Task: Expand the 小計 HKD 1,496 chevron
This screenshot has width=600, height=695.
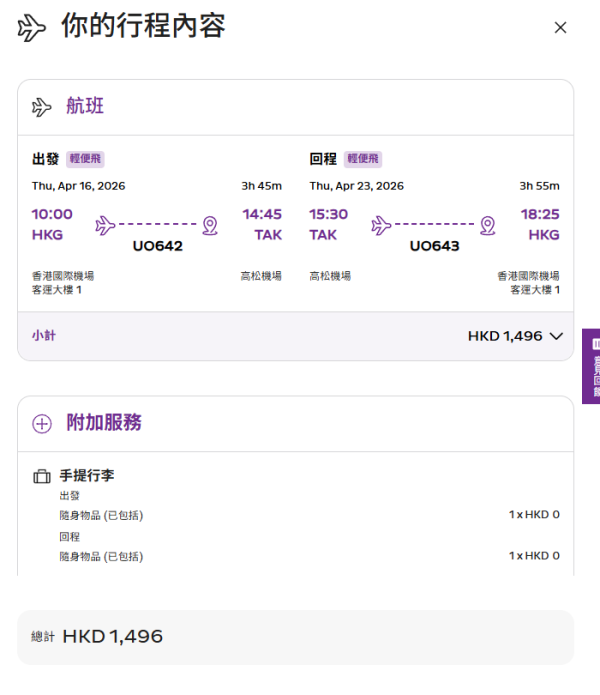Action: coord(556,336)
